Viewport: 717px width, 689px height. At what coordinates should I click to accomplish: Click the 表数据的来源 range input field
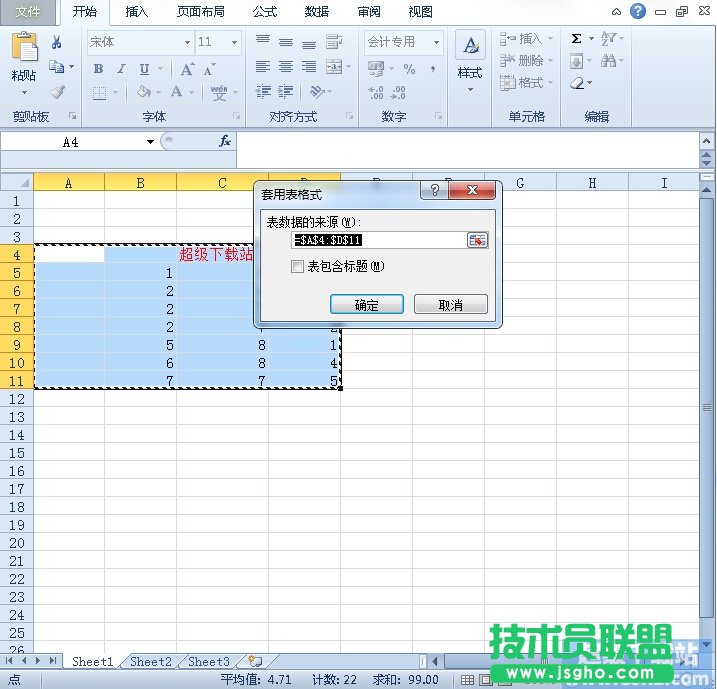[x=378, y=240]
